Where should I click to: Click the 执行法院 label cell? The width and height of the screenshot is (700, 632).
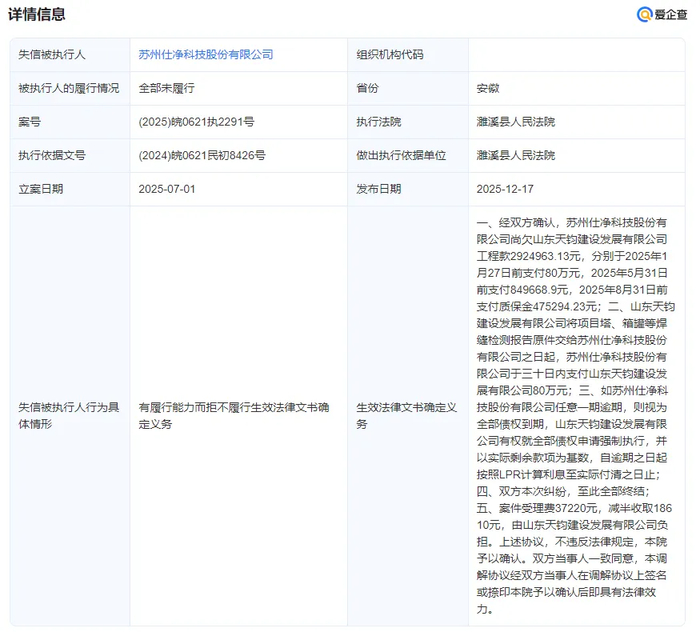[x=378, y=122]
